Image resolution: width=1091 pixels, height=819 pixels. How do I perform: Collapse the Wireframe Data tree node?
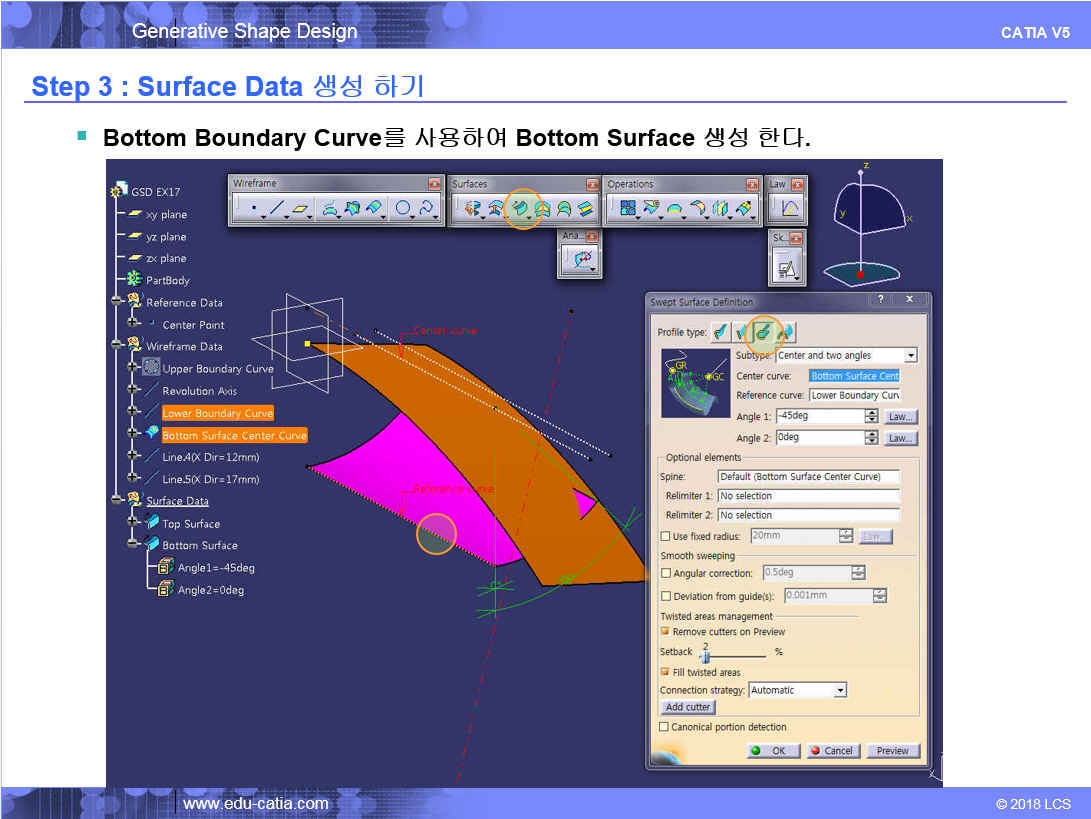click(x=117, y=346)
